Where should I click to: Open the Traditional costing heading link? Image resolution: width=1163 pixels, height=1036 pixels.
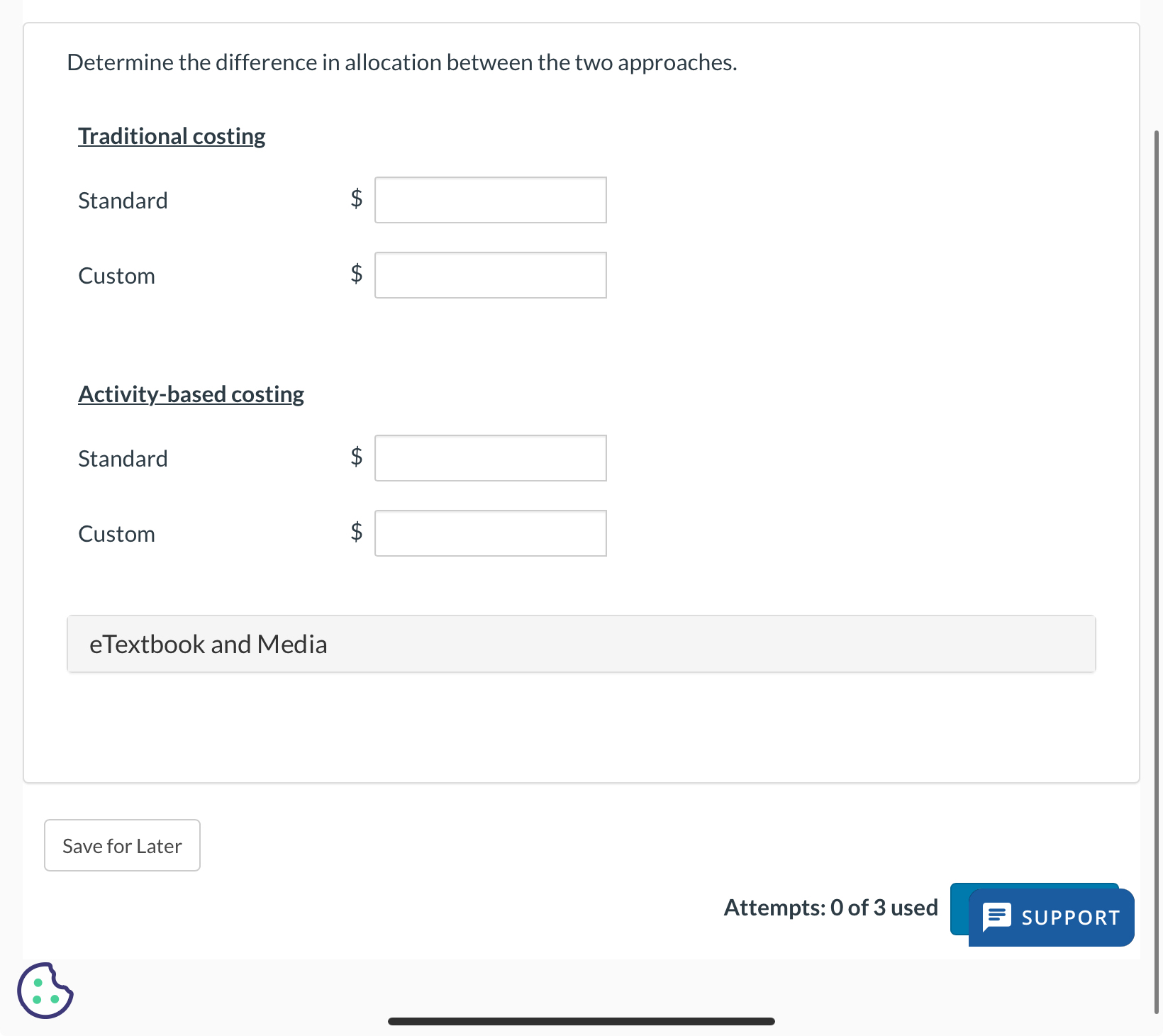pyautogui.click(x=171, y=135)
